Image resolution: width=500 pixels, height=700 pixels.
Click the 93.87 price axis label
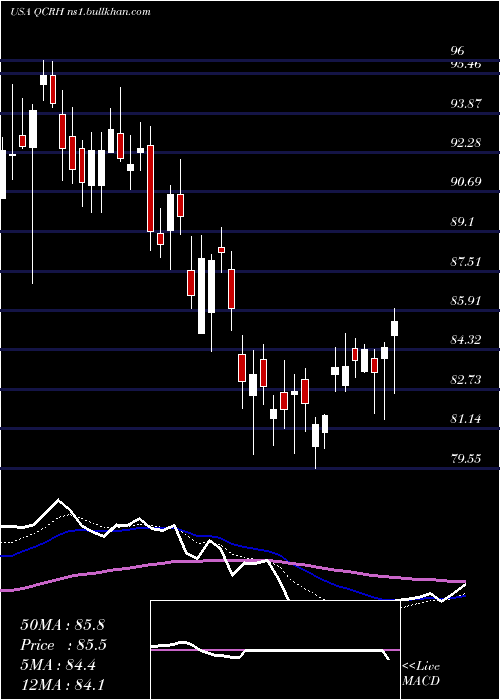[x=466, y=104]
